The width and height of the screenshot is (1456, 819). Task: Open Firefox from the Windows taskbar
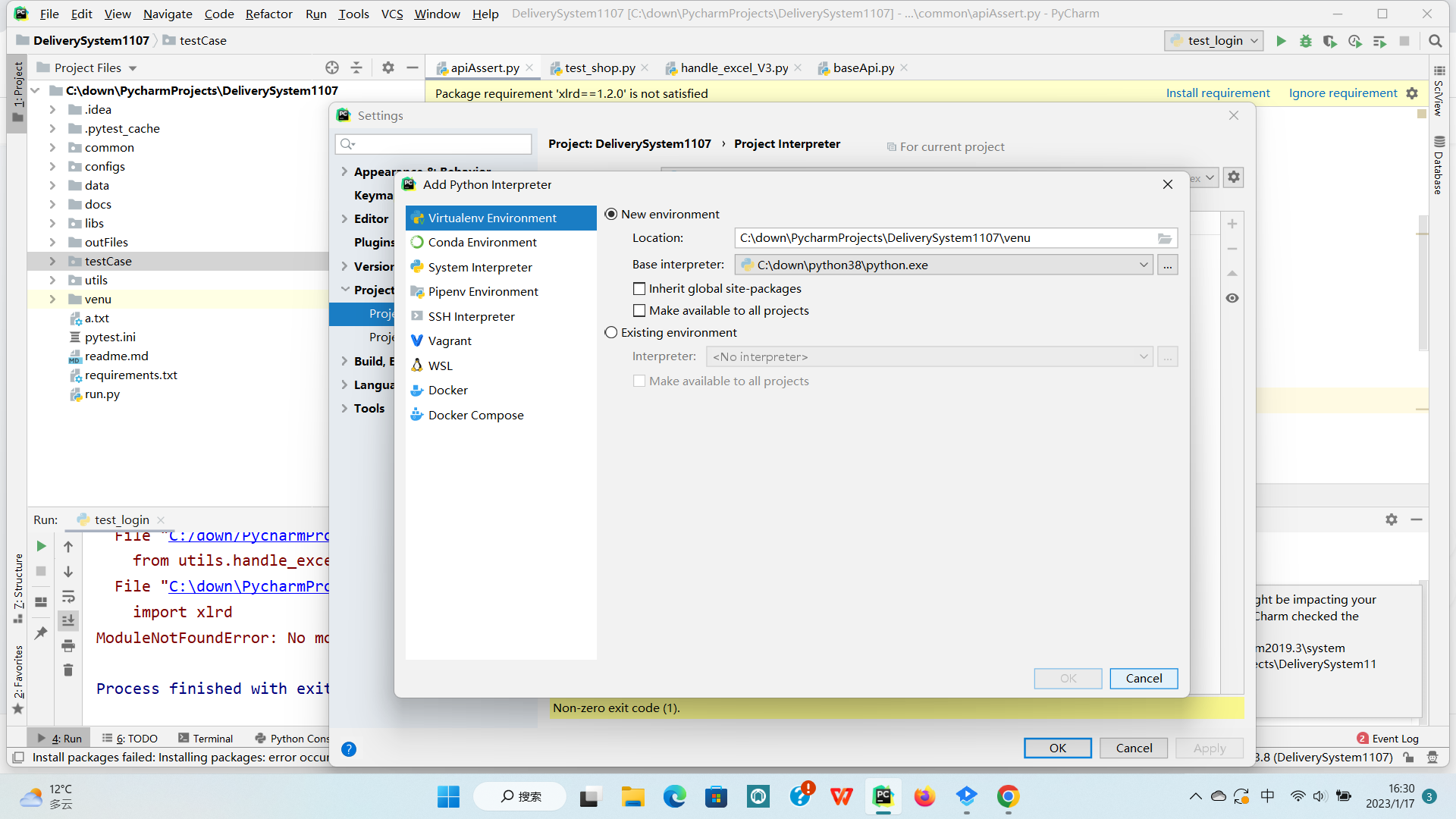coord(924,796)
